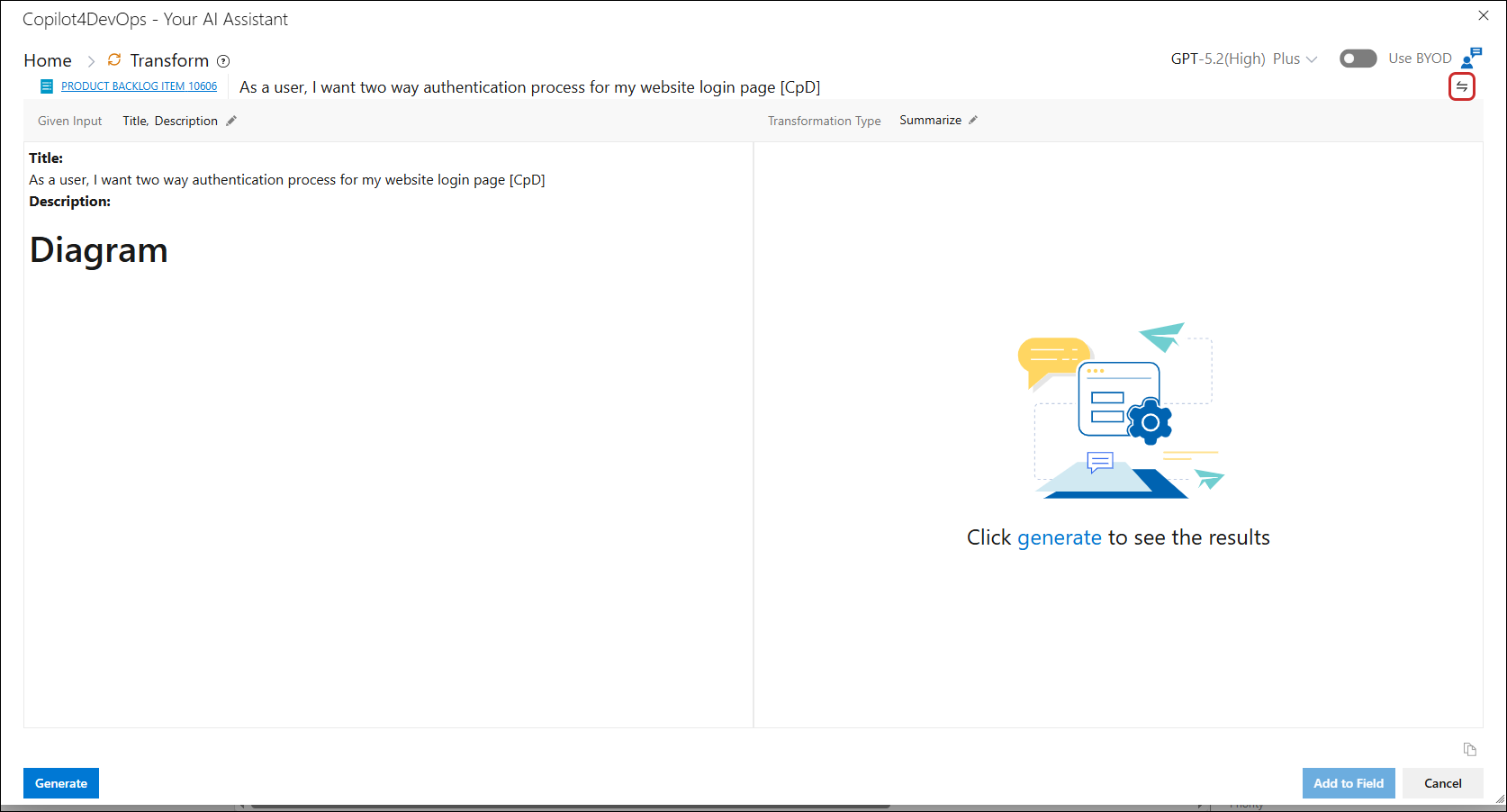Open the Summarize transformation type selector
This screenshot has width=1507, height=812.
tap(930, 121)
